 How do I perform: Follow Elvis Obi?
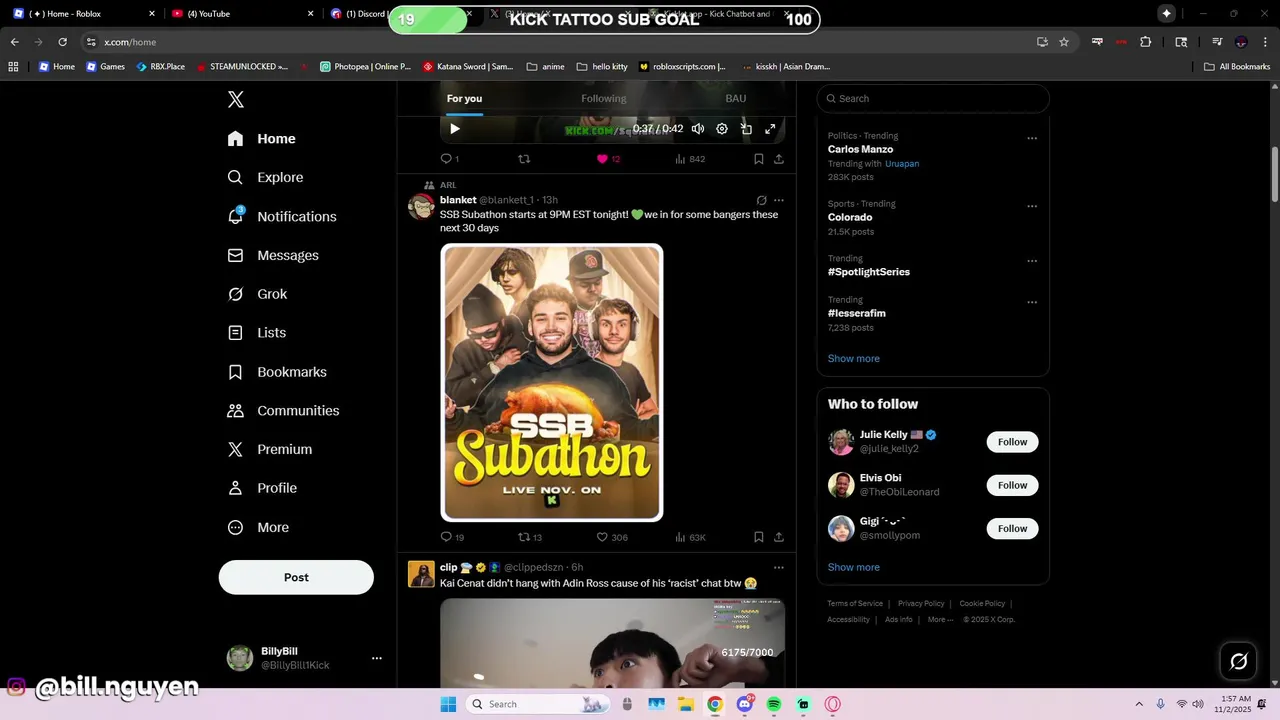coord(1012,485)
